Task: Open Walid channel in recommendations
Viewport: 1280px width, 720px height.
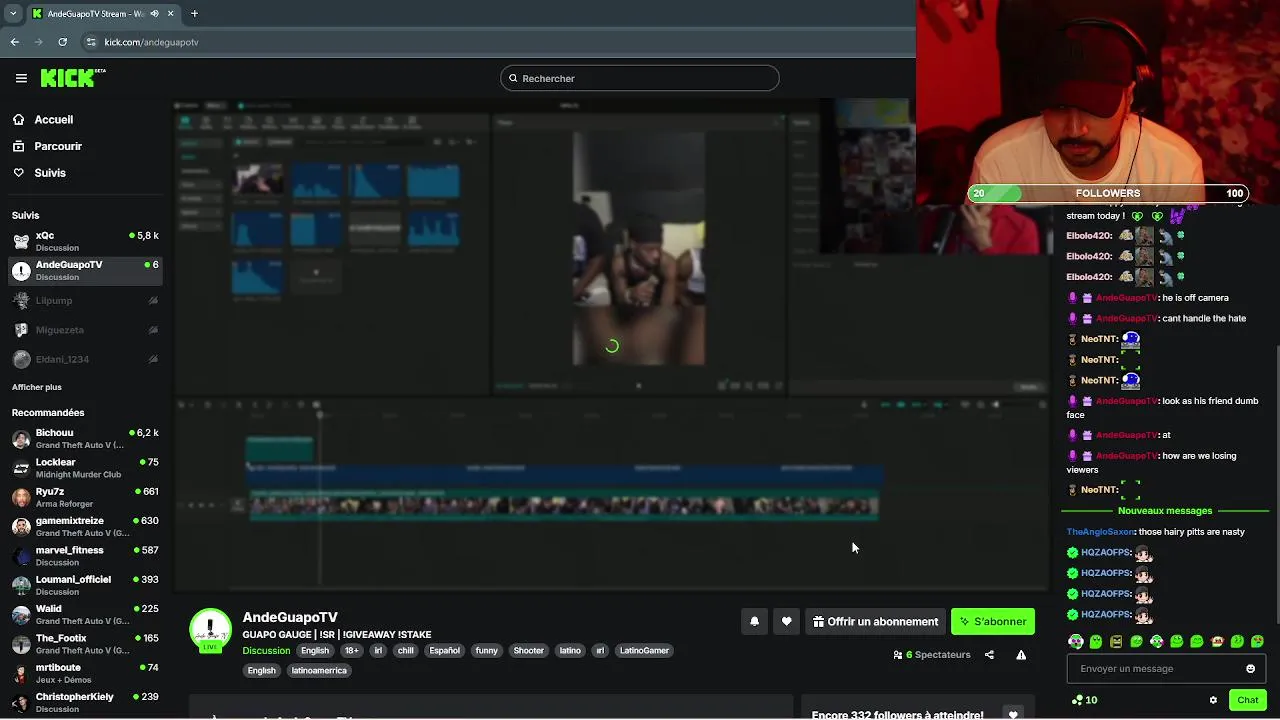Action: 84,614
